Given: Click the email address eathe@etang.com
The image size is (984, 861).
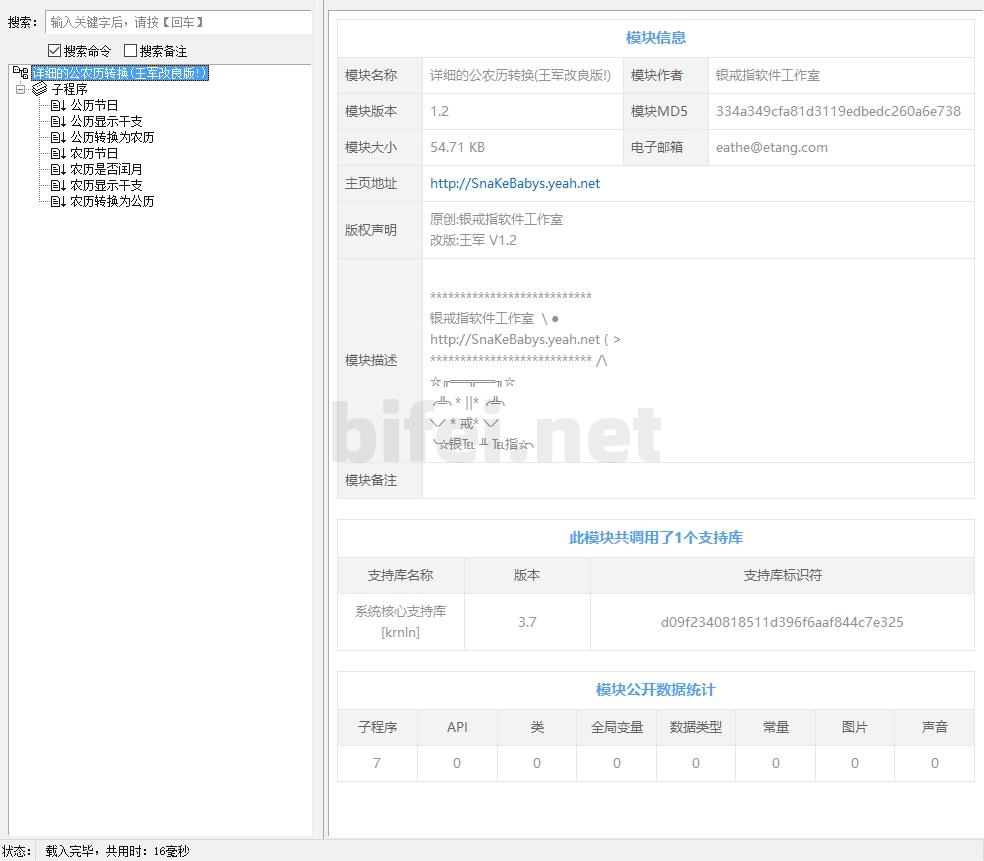Looking at the screenshot, I should [x=771, y=147].
